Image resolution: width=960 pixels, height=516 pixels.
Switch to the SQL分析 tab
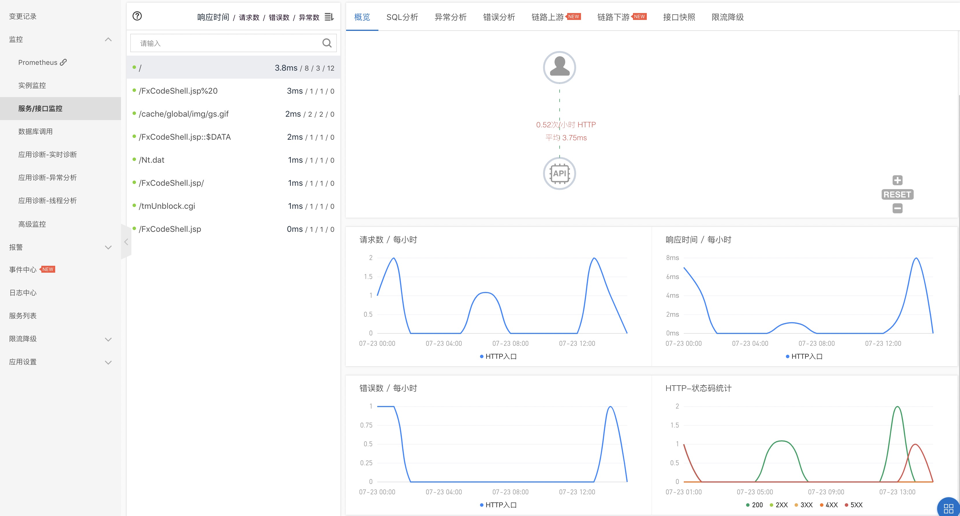click(402, 17)
